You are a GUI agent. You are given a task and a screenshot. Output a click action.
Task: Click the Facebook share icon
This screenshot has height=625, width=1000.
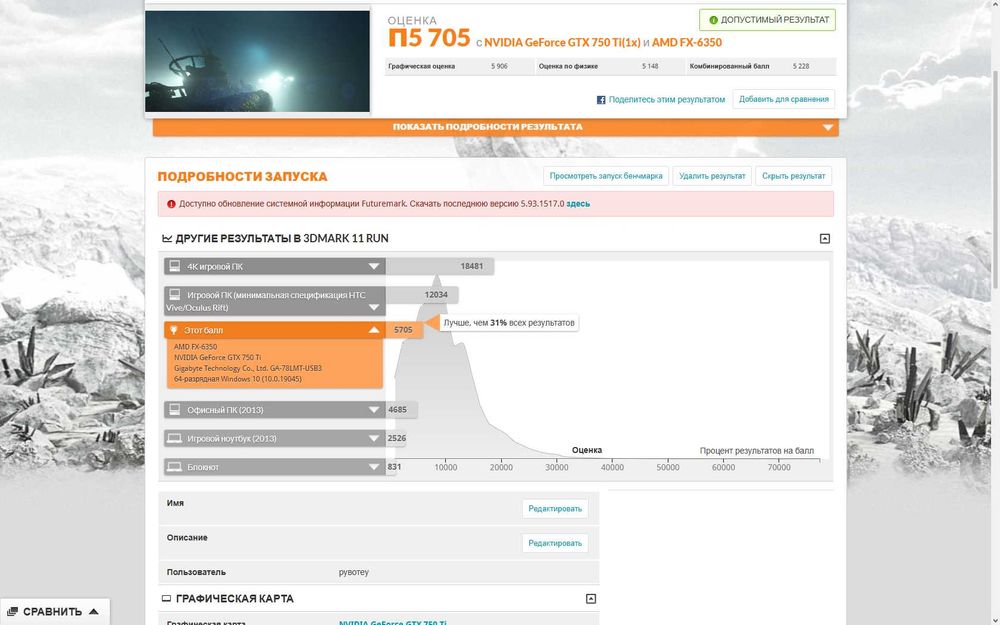[x=601, y=99]
